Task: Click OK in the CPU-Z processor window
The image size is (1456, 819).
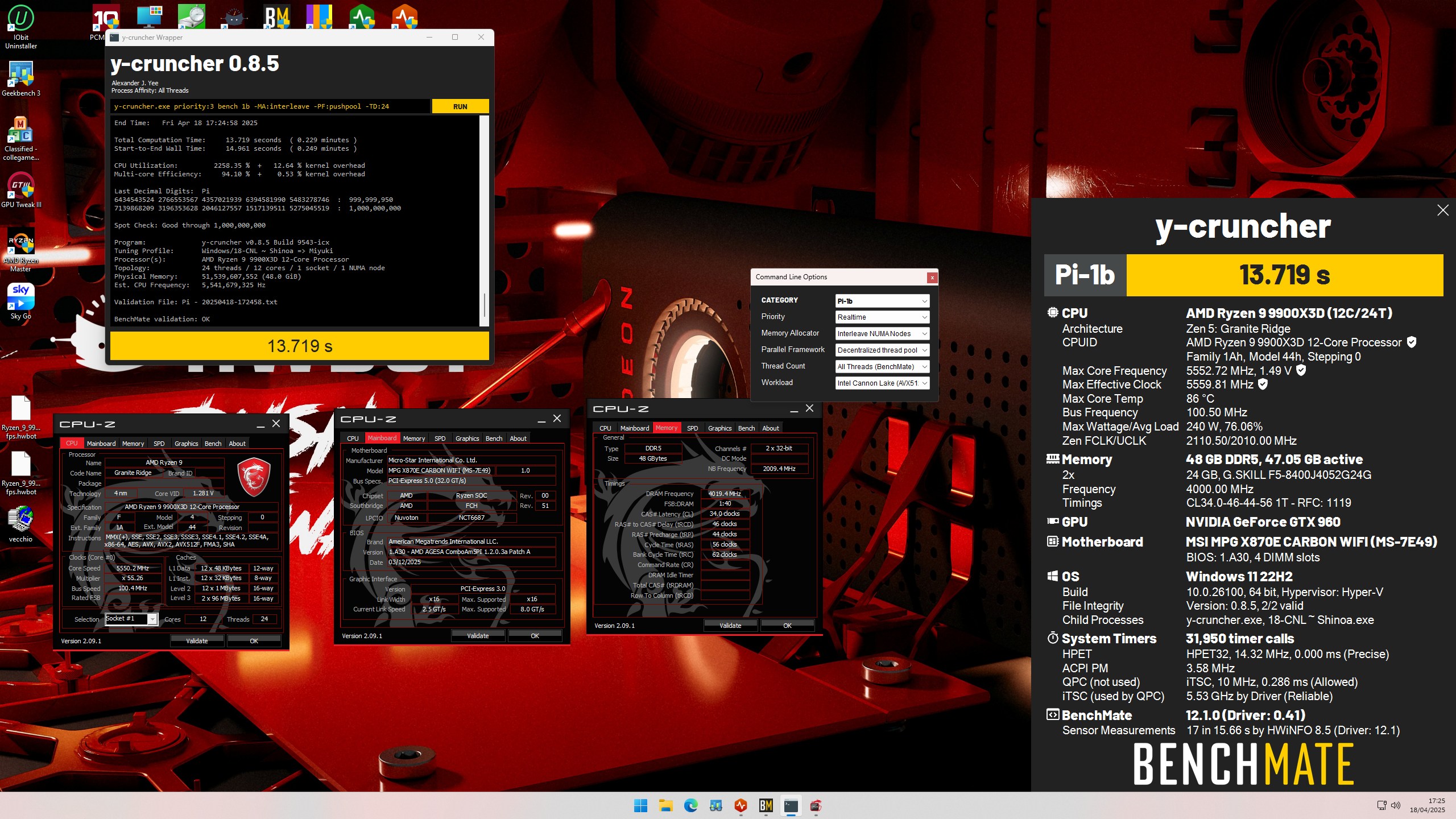Action: click(254, 641)
